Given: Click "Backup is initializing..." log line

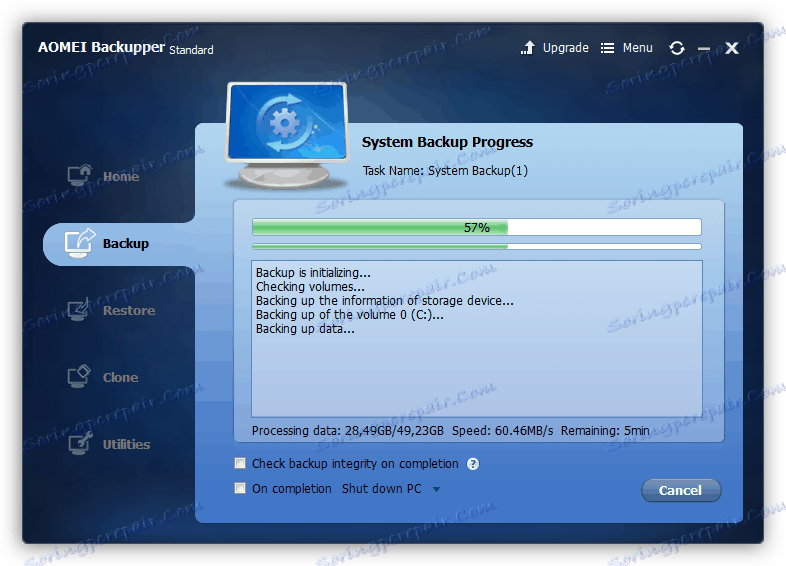Looking at the screenshot, I should pyautogui.click(x=313, y=273).
